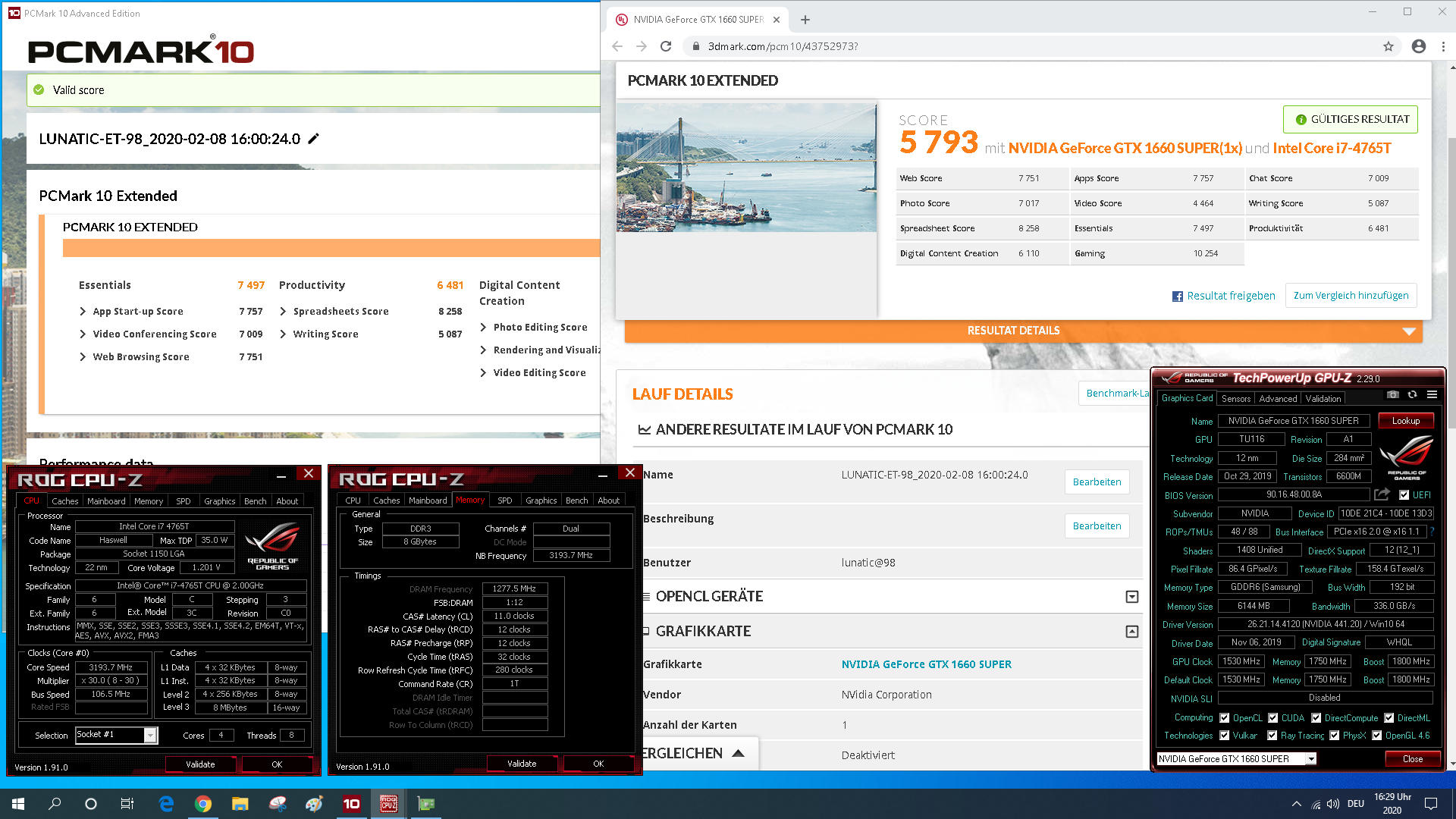The height and width of the screenshot is (819, 1456).
Task: Take GPU-Z screenshot with camera icon
Action: tap(1393, 395)
